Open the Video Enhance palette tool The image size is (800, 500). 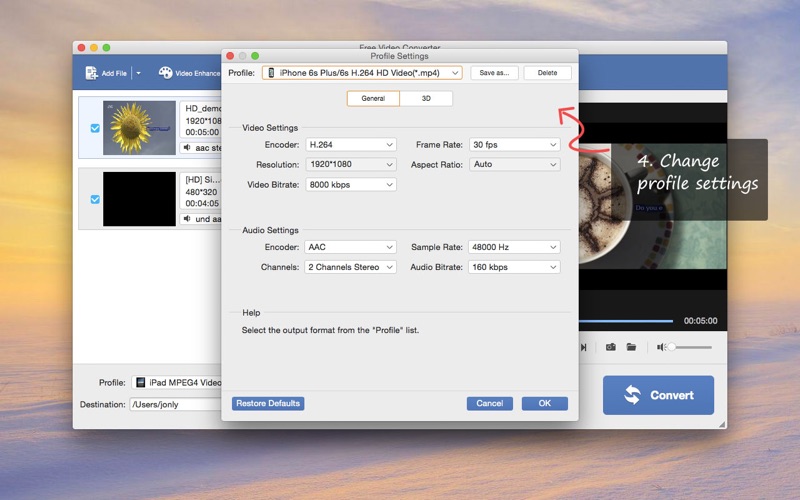click(166, 73)
